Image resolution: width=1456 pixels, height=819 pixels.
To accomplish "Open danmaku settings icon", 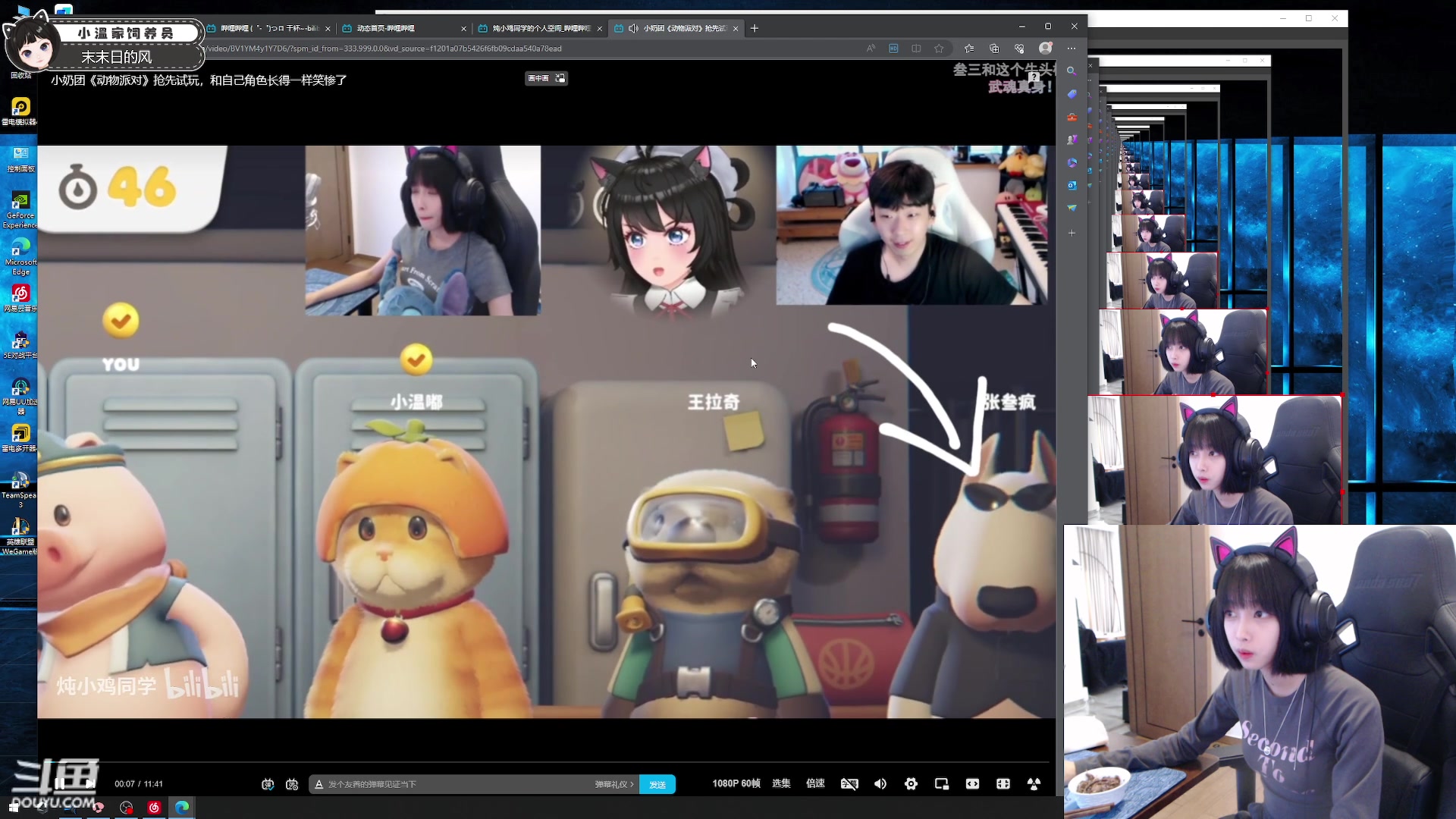I will pyautogui.click(x=292, y=784).
